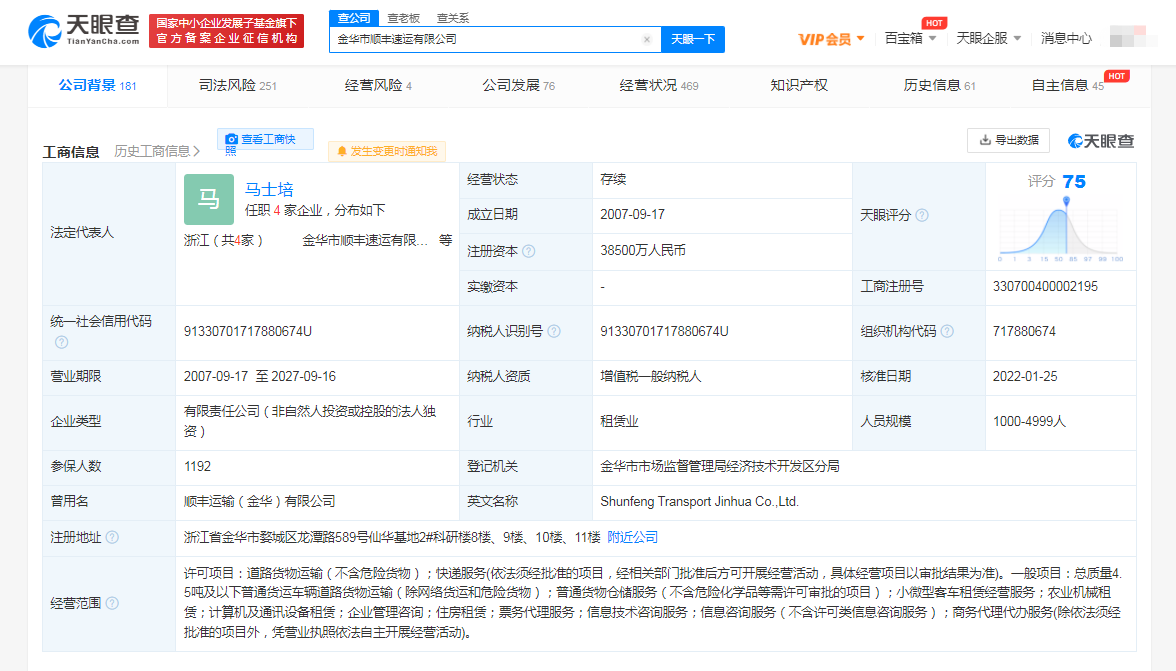Click the 天眼一下 search button

tap(692, 40)
